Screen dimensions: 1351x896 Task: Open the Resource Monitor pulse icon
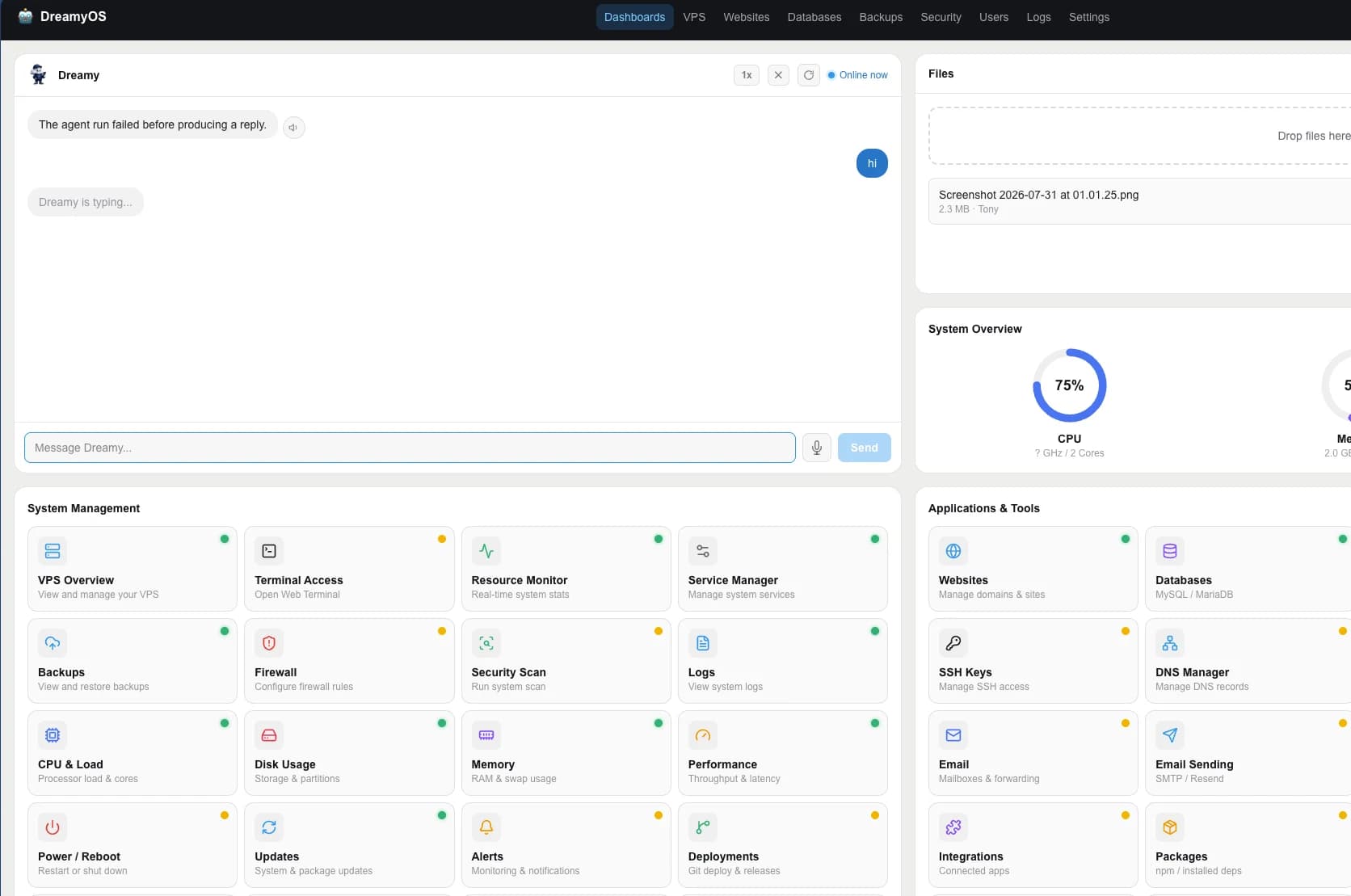click(x=486, y=551)
